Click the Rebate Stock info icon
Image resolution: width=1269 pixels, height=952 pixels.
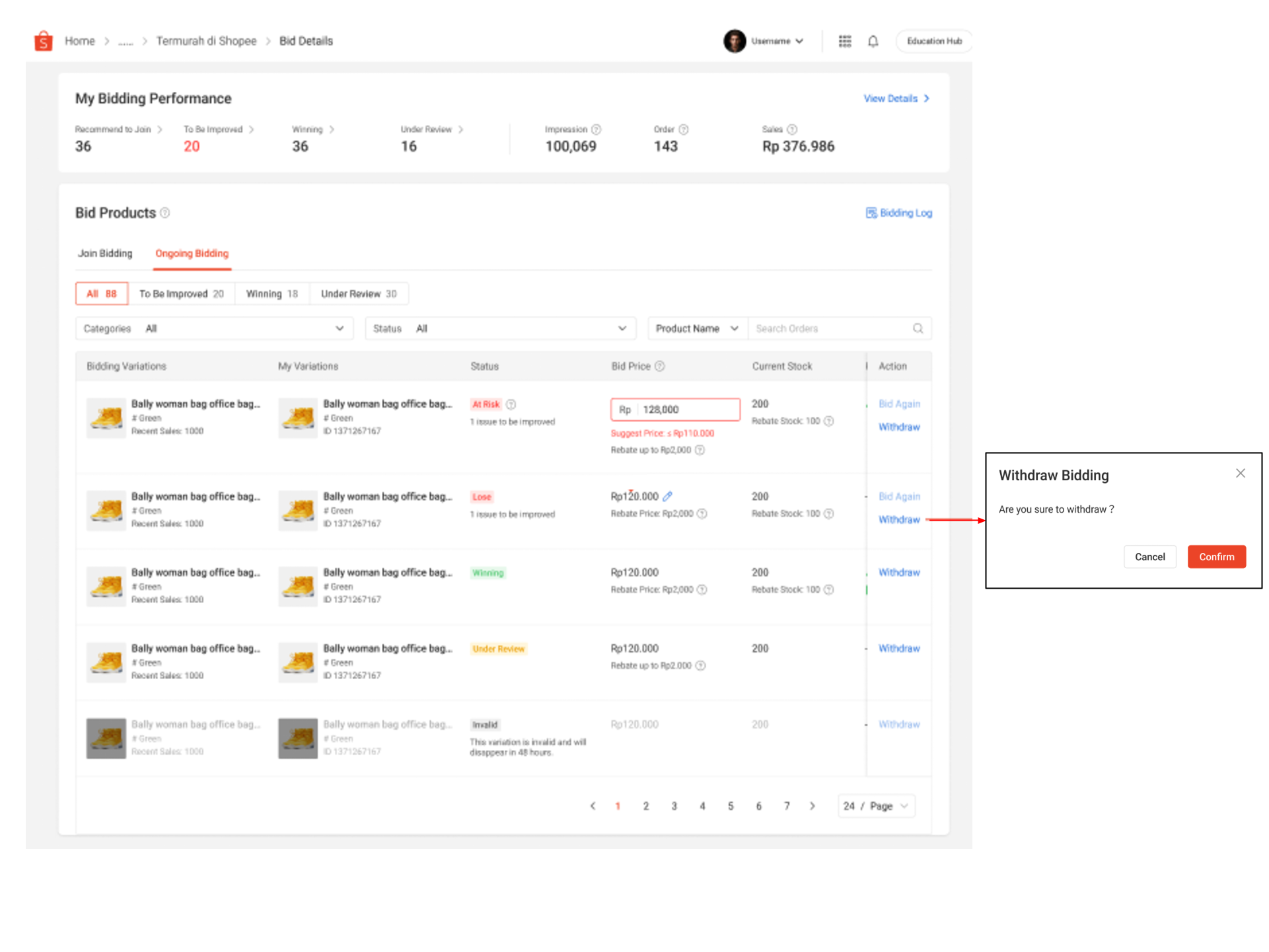coord(830,421)
